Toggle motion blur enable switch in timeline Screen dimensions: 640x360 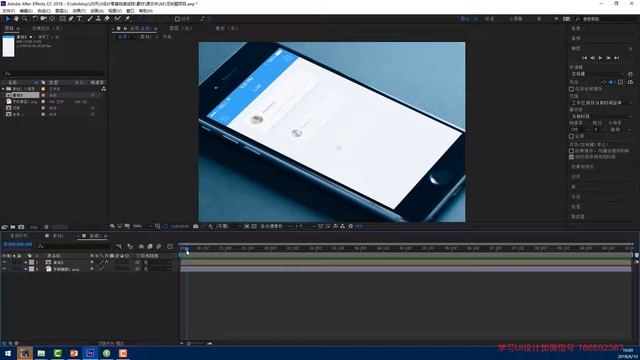pyautogui.click(x=159, y=246)
